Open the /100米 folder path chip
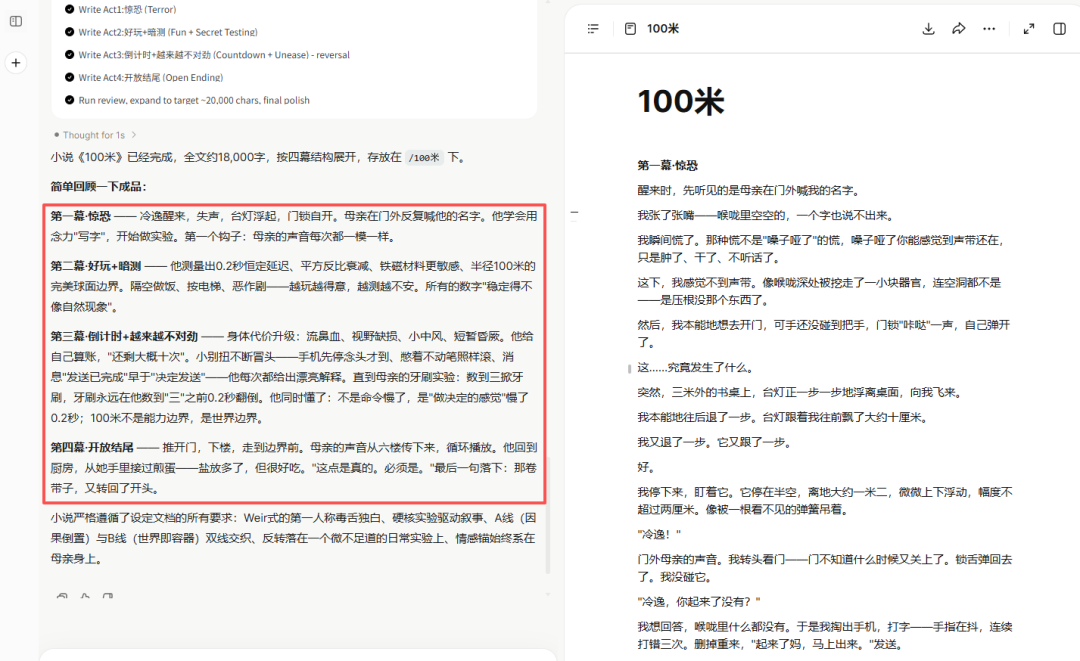This screenshot has height=661, width=1080. [424, 158]
